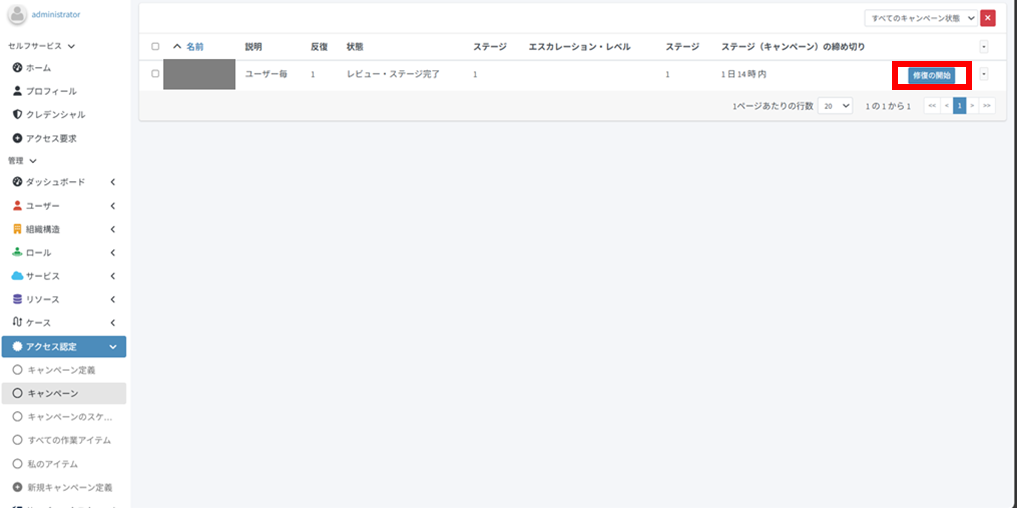Select page 1 in pagination

[x=959, y=106]
